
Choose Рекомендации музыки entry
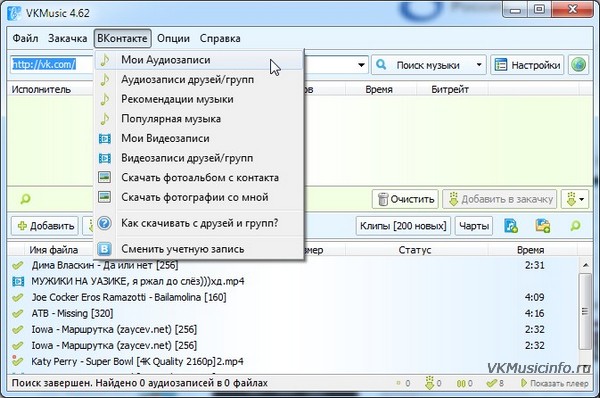pos(199,100)
